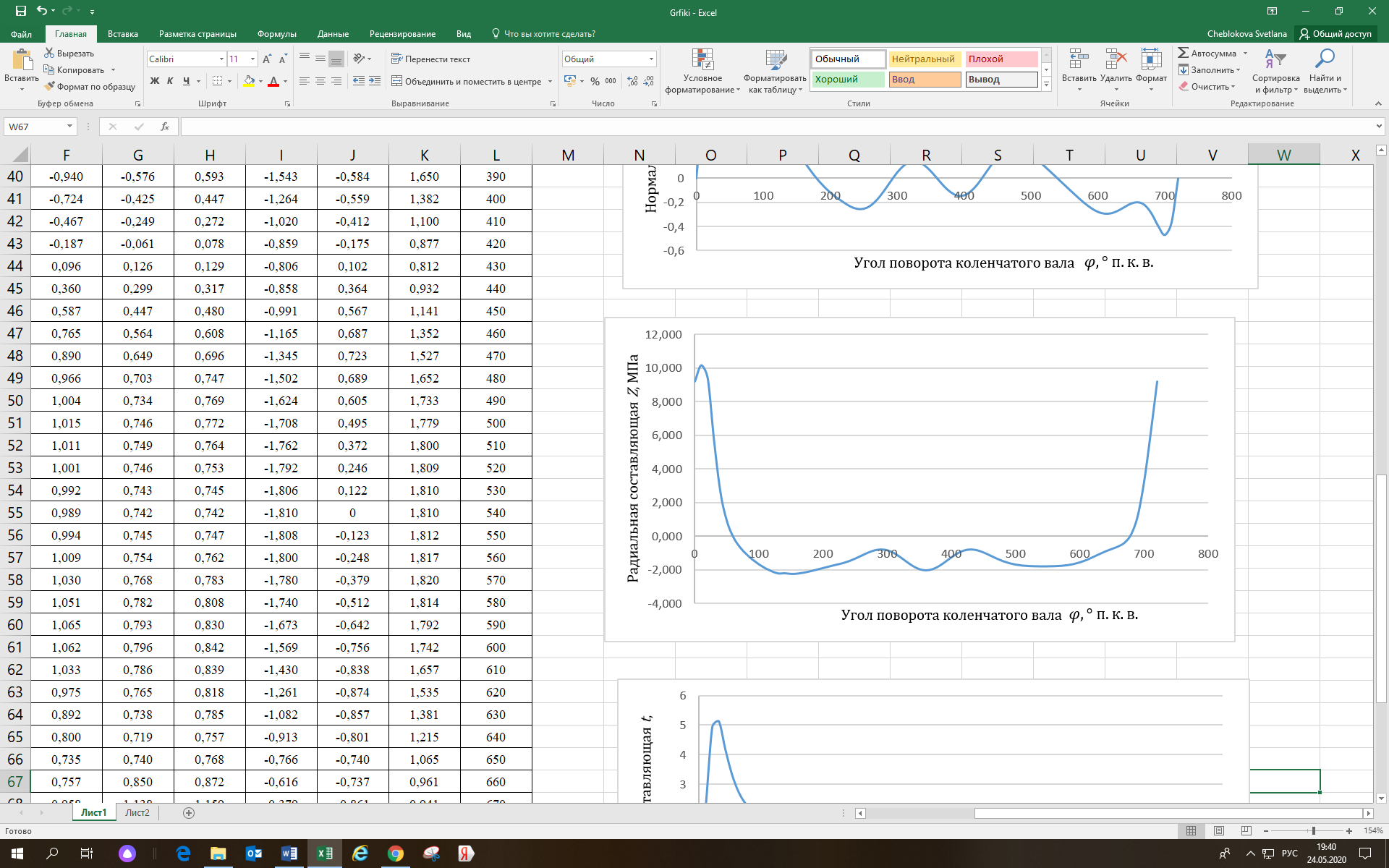Decrease the font size with the small A icon
This screenshot has height=868, width=1389.
[283, 59]
